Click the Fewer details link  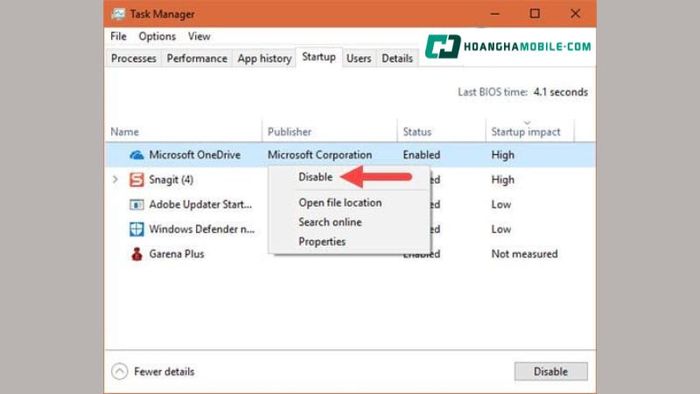coord(164,371)
